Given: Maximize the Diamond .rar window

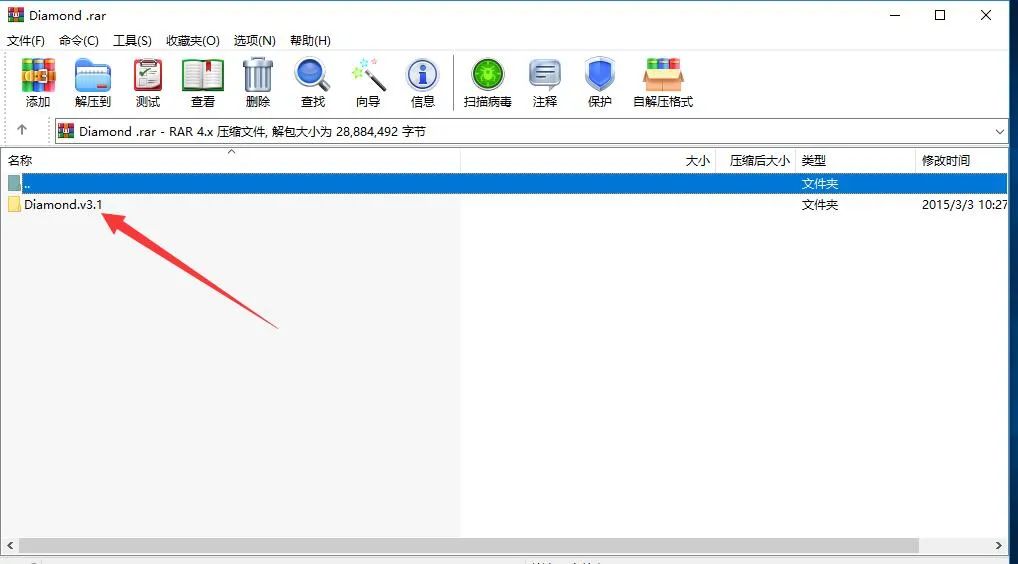Looking at the screenshot, I should [939, 15].
